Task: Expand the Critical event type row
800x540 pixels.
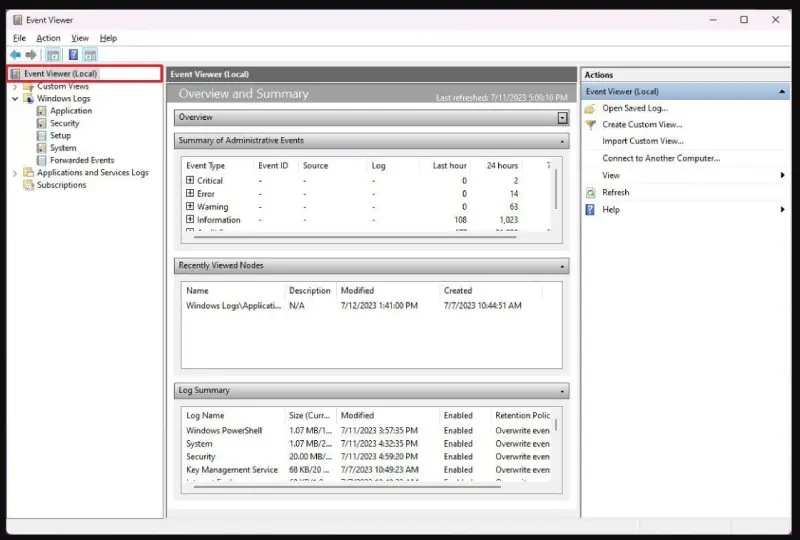Action: point(190,180)
